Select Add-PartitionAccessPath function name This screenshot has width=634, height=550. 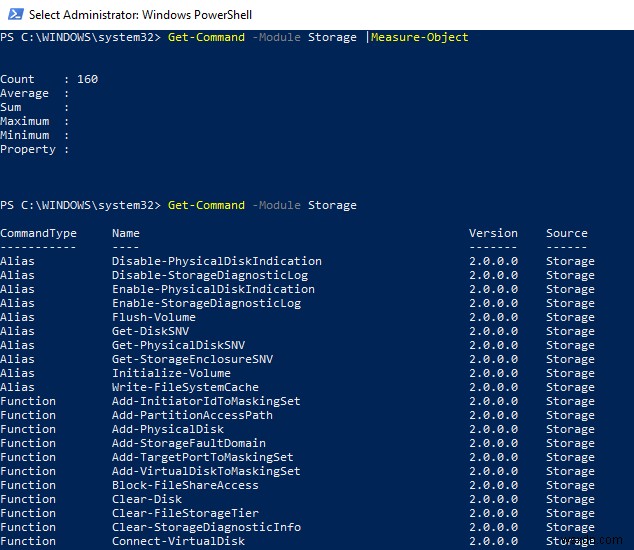tap(192, 415)
